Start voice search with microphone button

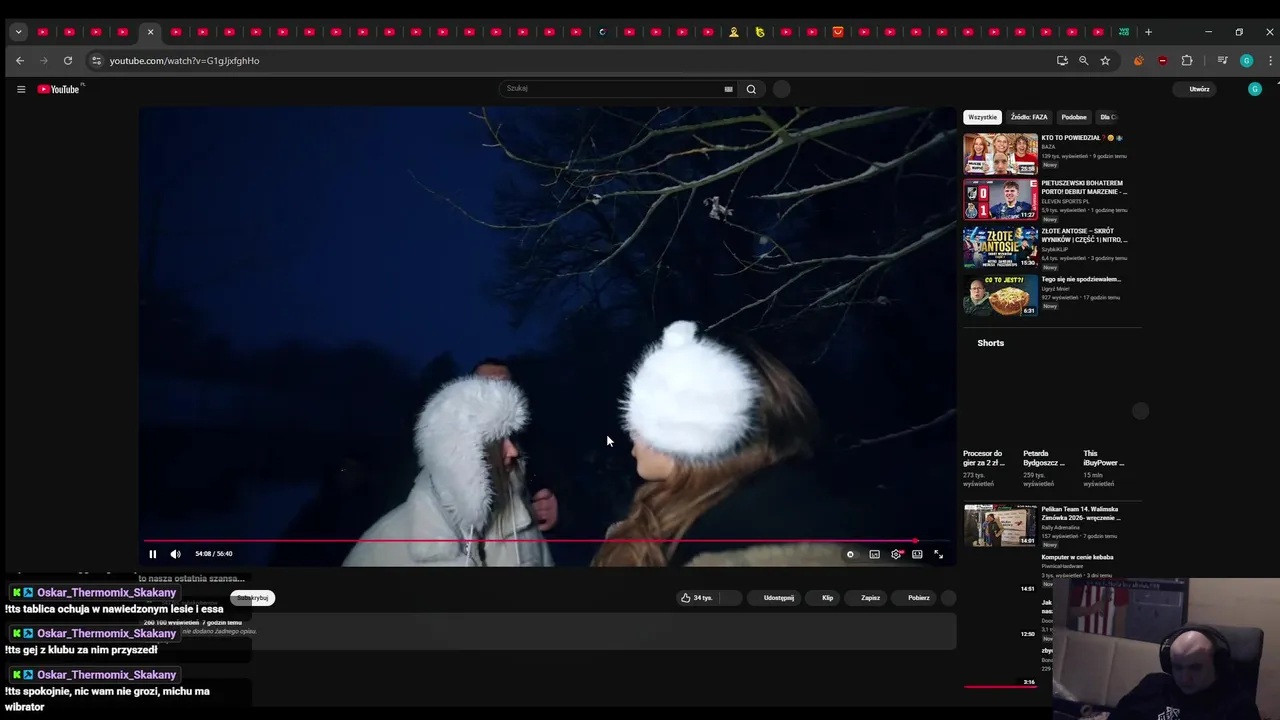click(x=782, y=89)
